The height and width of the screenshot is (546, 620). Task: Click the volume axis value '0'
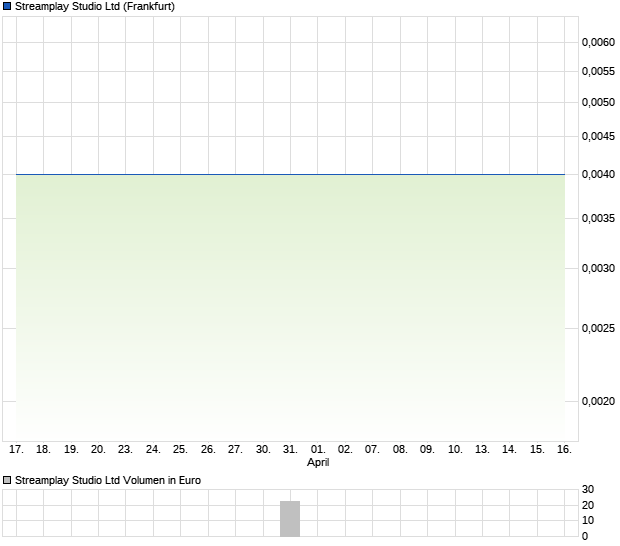pyautogui.click(x=585, y=536)
